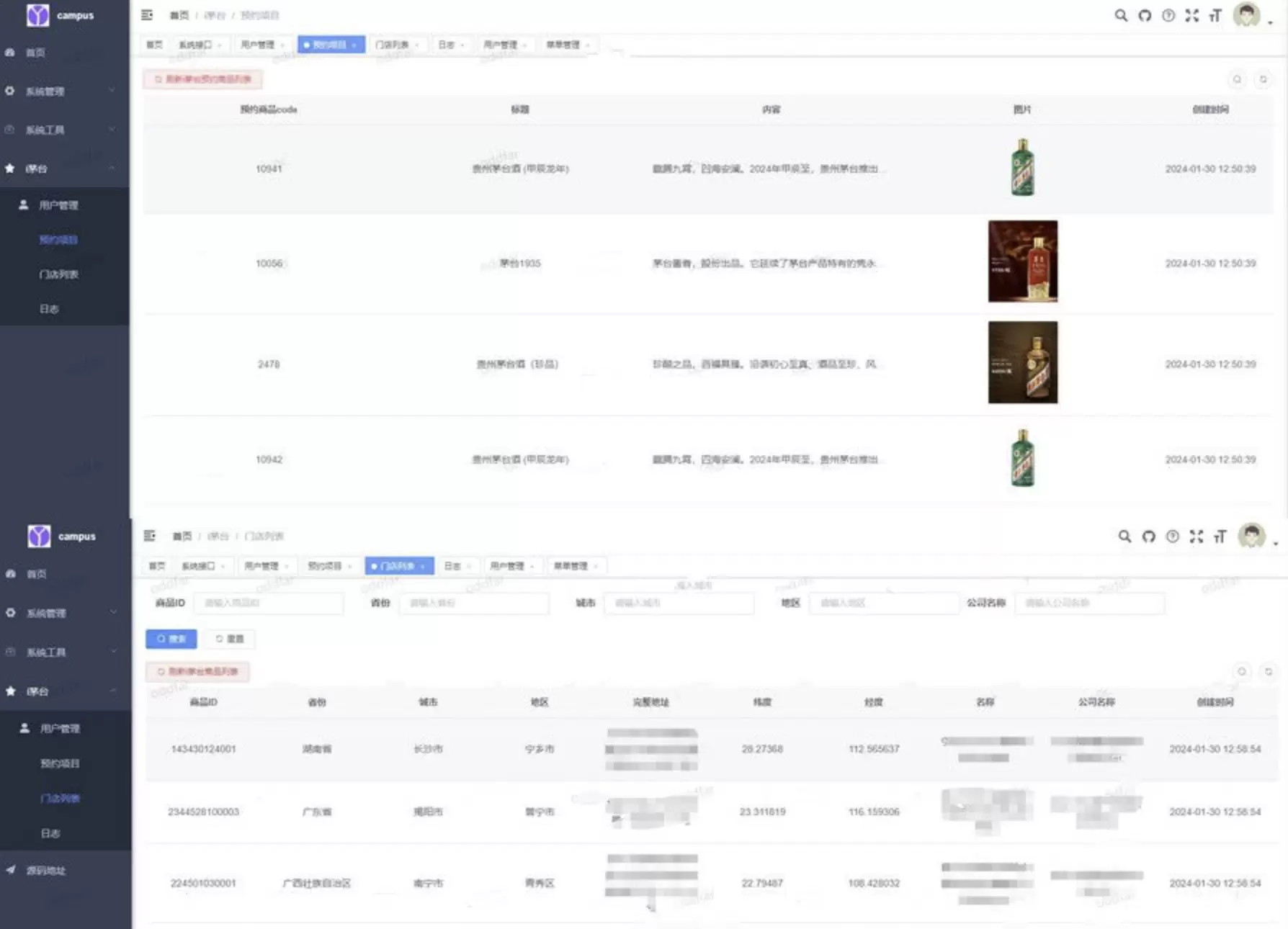Expand 系统工具 menu in 预约项目 page sidebar

pyautogui.click(x=65, y=130)
